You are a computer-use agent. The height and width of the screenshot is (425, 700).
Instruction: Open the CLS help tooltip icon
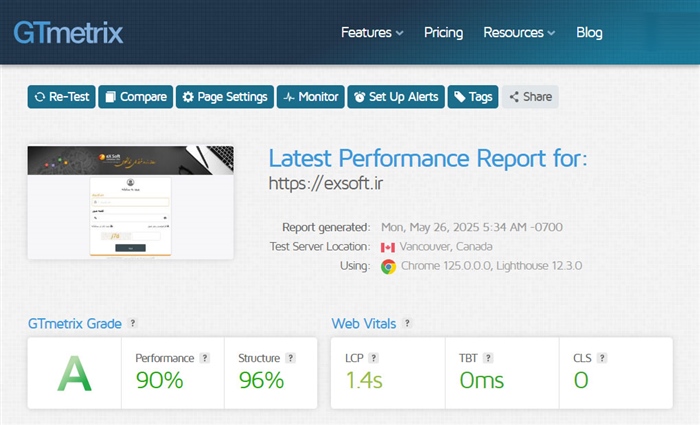[x=602, y=358]
